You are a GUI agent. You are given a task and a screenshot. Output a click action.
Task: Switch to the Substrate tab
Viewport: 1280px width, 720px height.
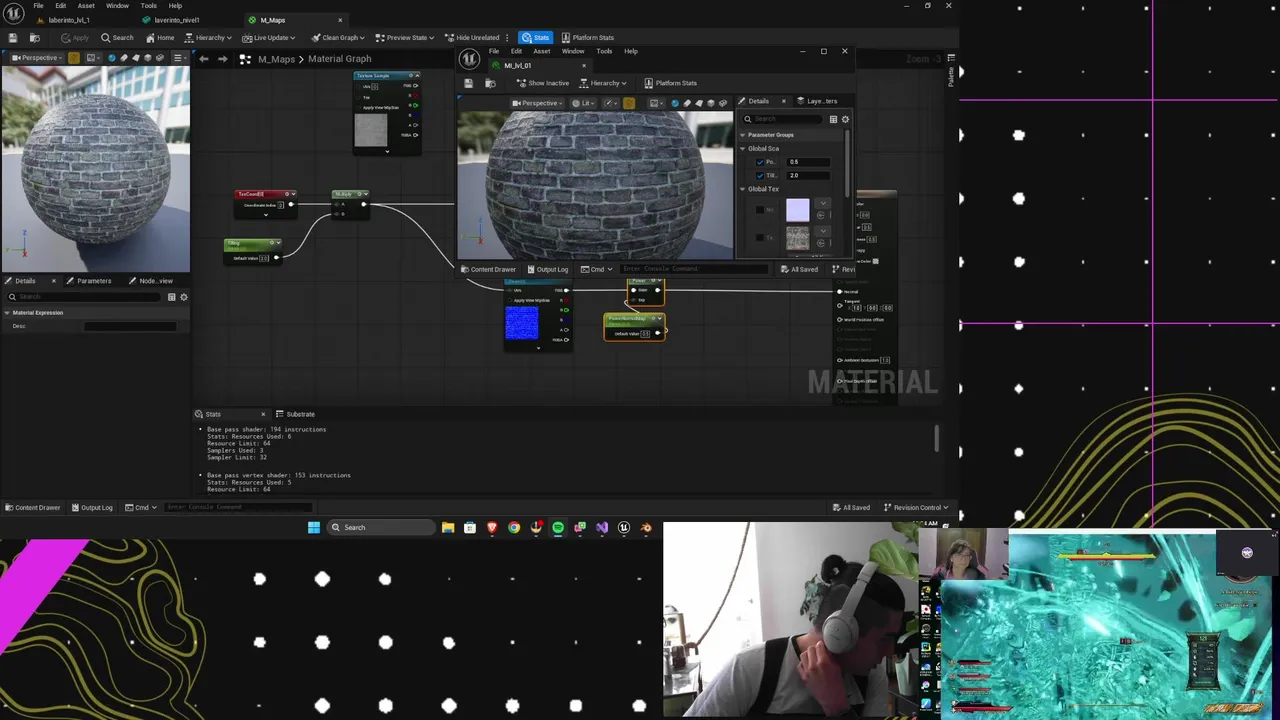click(296, 414)
